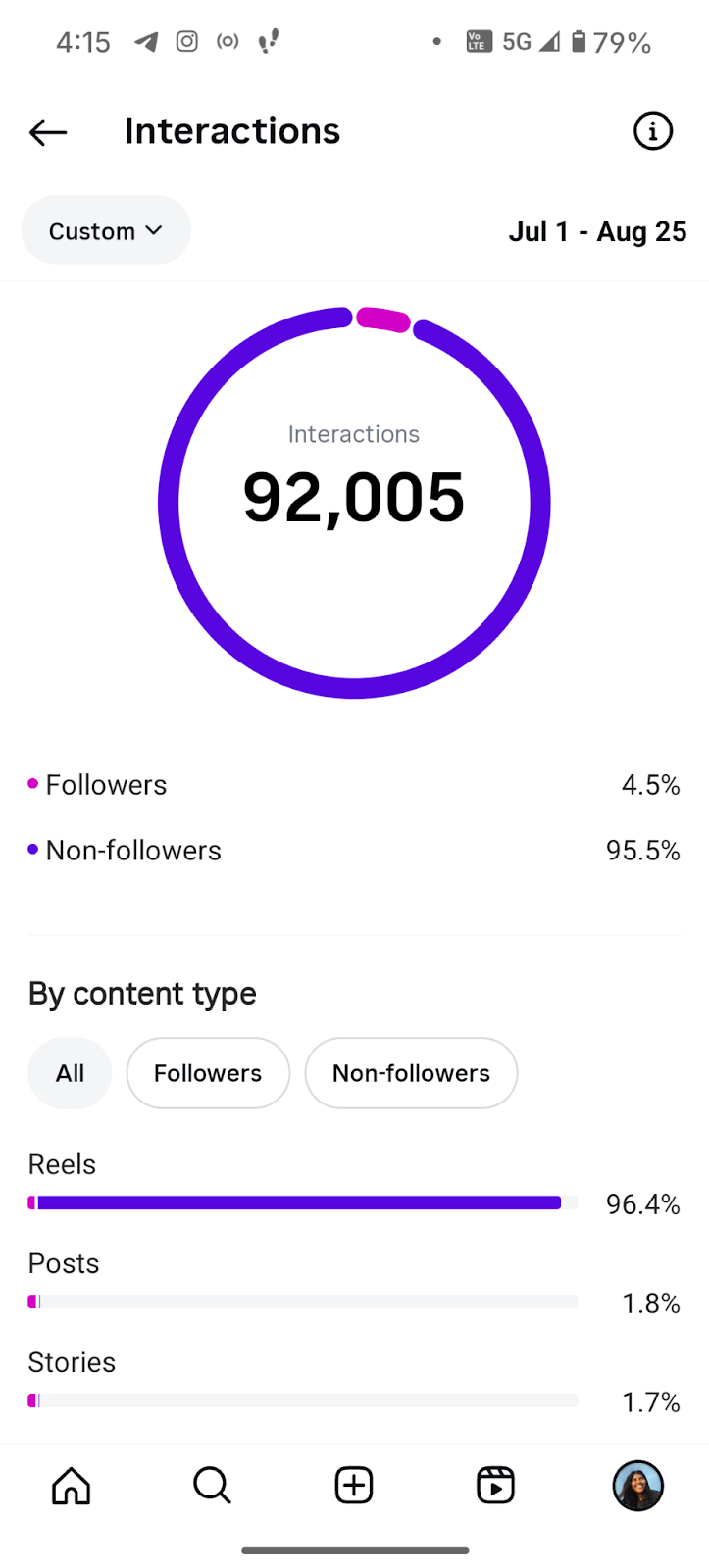This screenshot has width=709, height=1568.
Task: Tap the Posts interactions bar
Action: tap(302, 1301)
